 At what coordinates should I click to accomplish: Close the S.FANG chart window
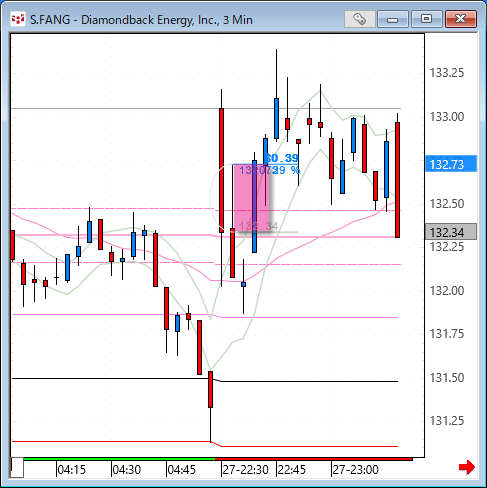[x=461, y=19]
